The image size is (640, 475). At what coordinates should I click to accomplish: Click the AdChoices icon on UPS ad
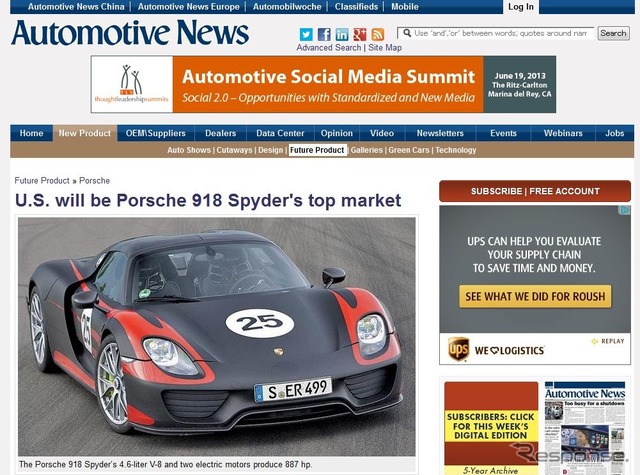(626, 210)
